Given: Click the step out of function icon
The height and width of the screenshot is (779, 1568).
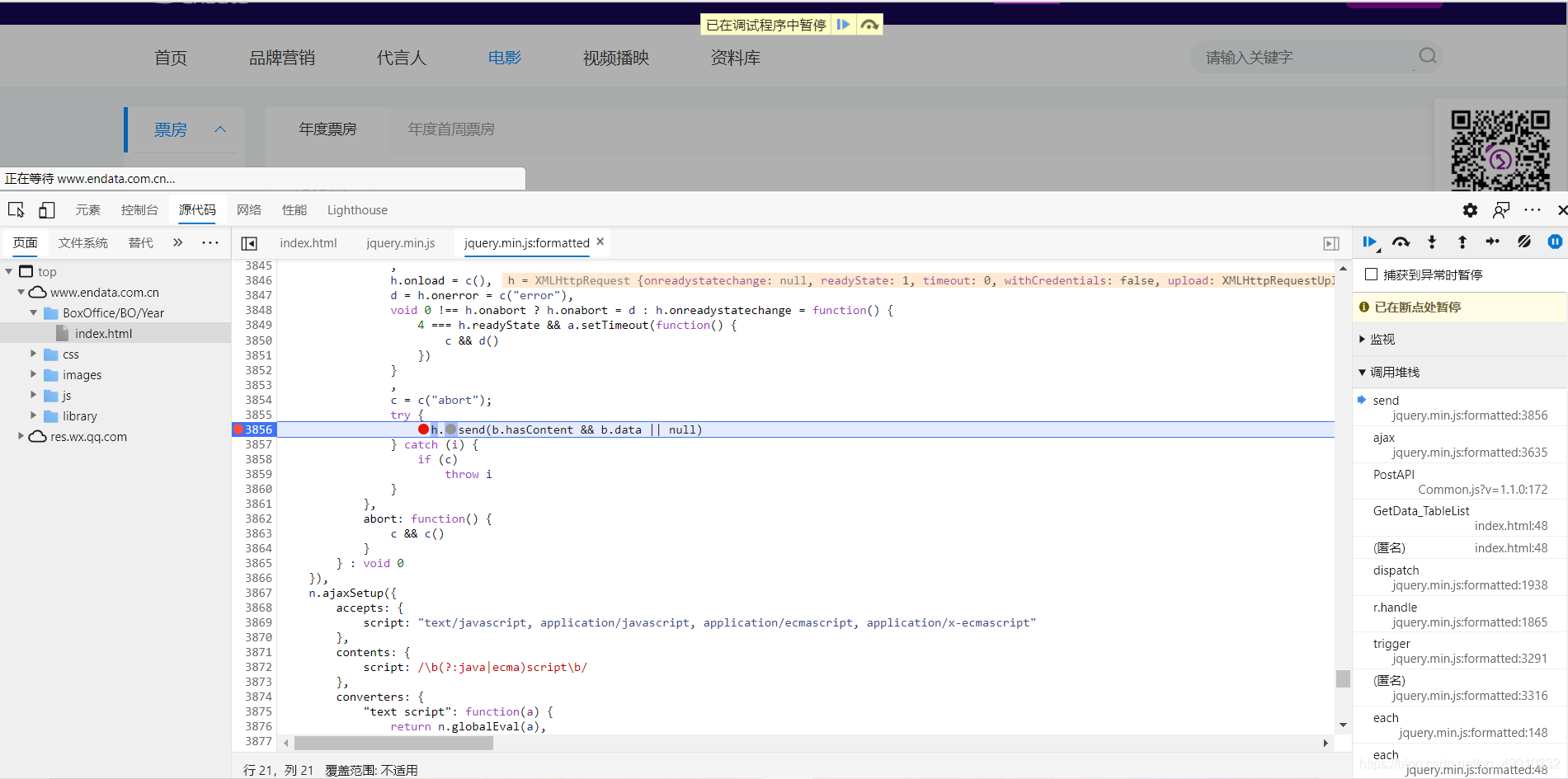Looking at the screenshot, I should 1462,242.
